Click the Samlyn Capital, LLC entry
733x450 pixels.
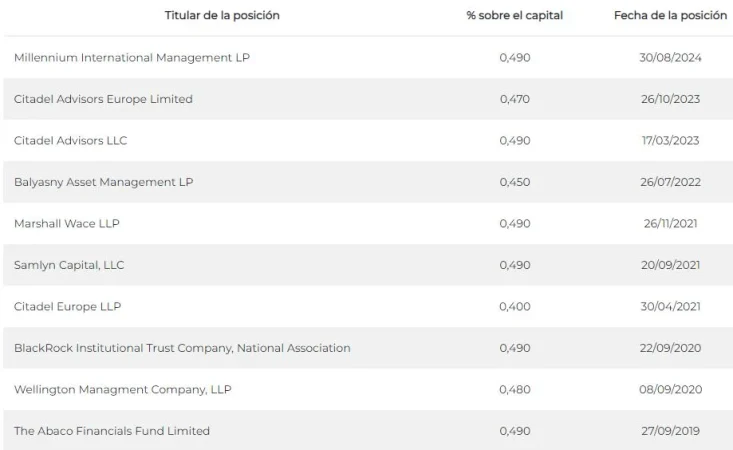(x=69, y=265)
